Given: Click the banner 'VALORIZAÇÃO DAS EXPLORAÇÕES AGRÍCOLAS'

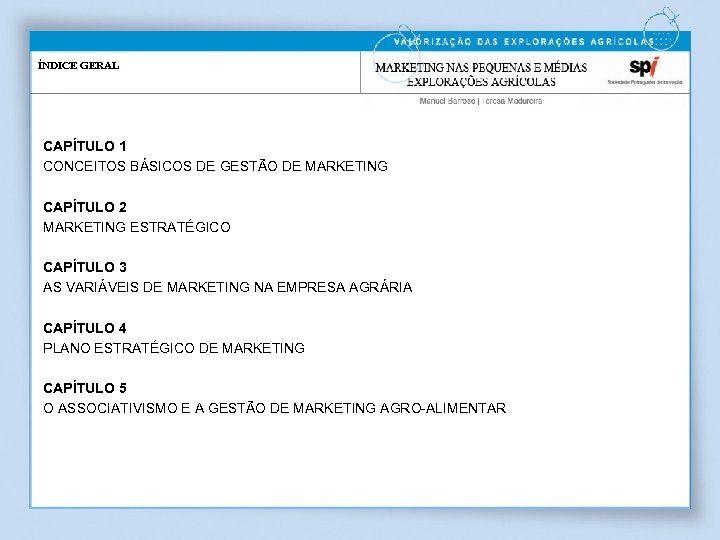Looking at the screenshot, I should [524, 42].
